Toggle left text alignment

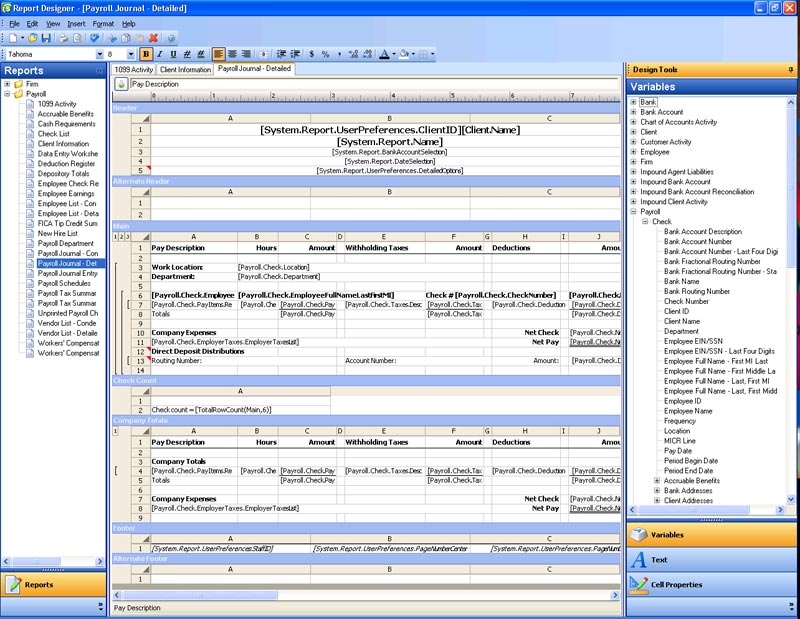[218, 54]
